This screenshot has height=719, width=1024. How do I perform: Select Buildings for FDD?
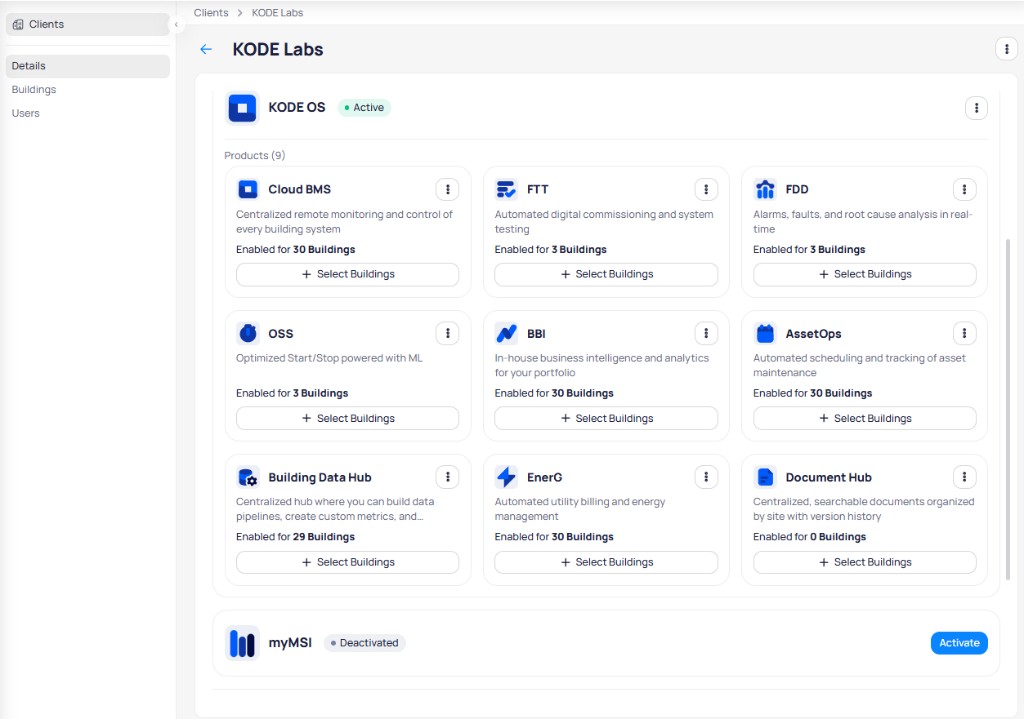pos(865,274)
